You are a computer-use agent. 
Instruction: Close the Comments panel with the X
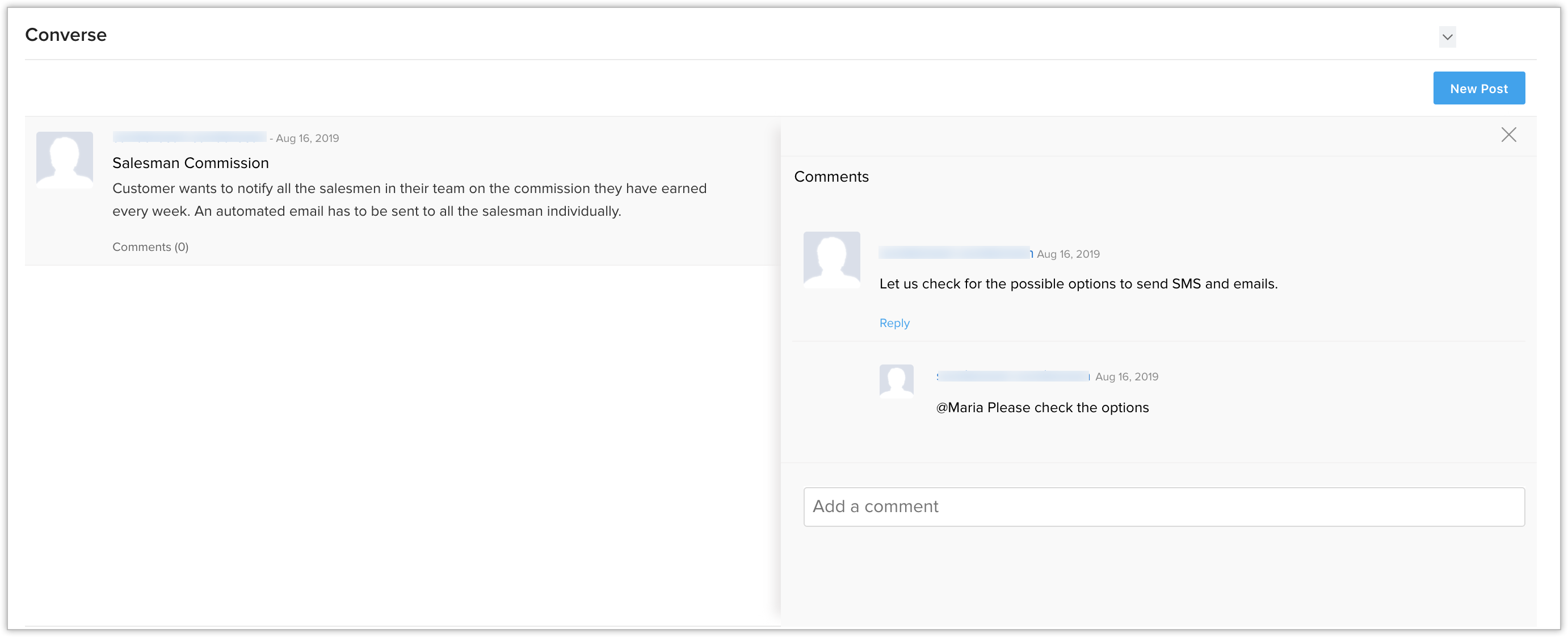(x=1508, y=135)
